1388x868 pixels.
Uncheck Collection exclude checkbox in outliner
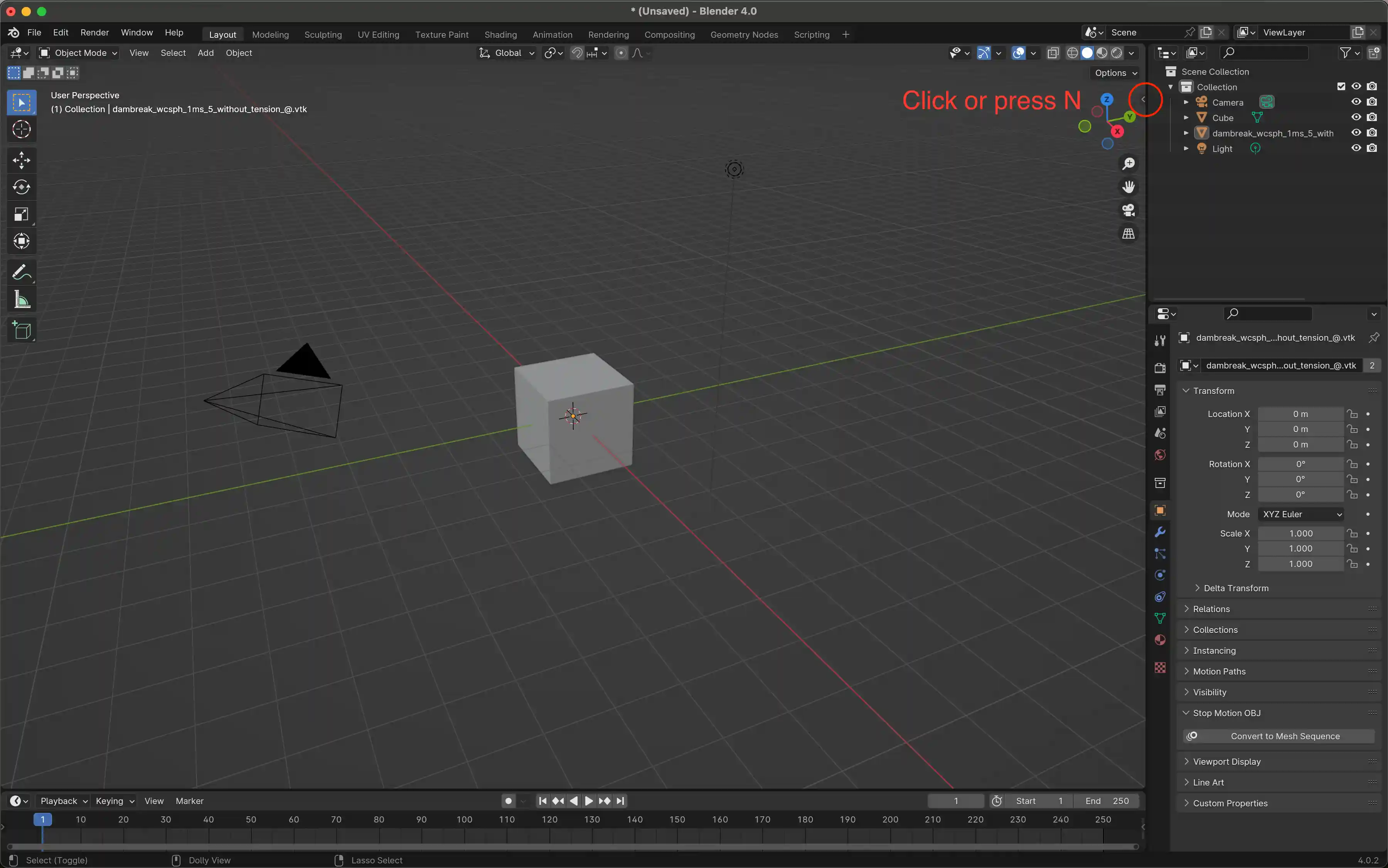1341,87
